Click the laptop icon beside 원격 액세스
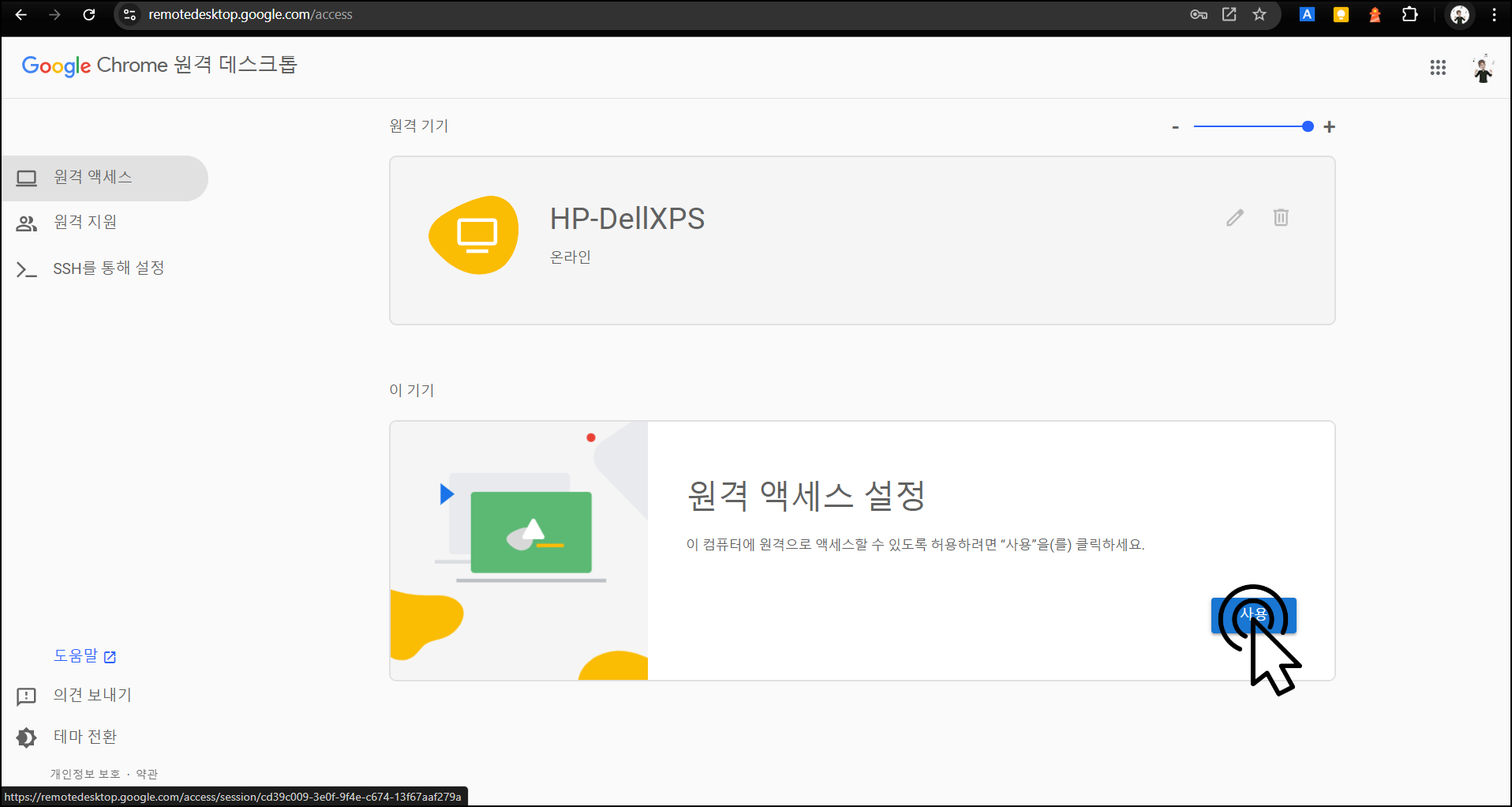The height and width of the screenshot is (807, 1512). [x=27, y=178]
